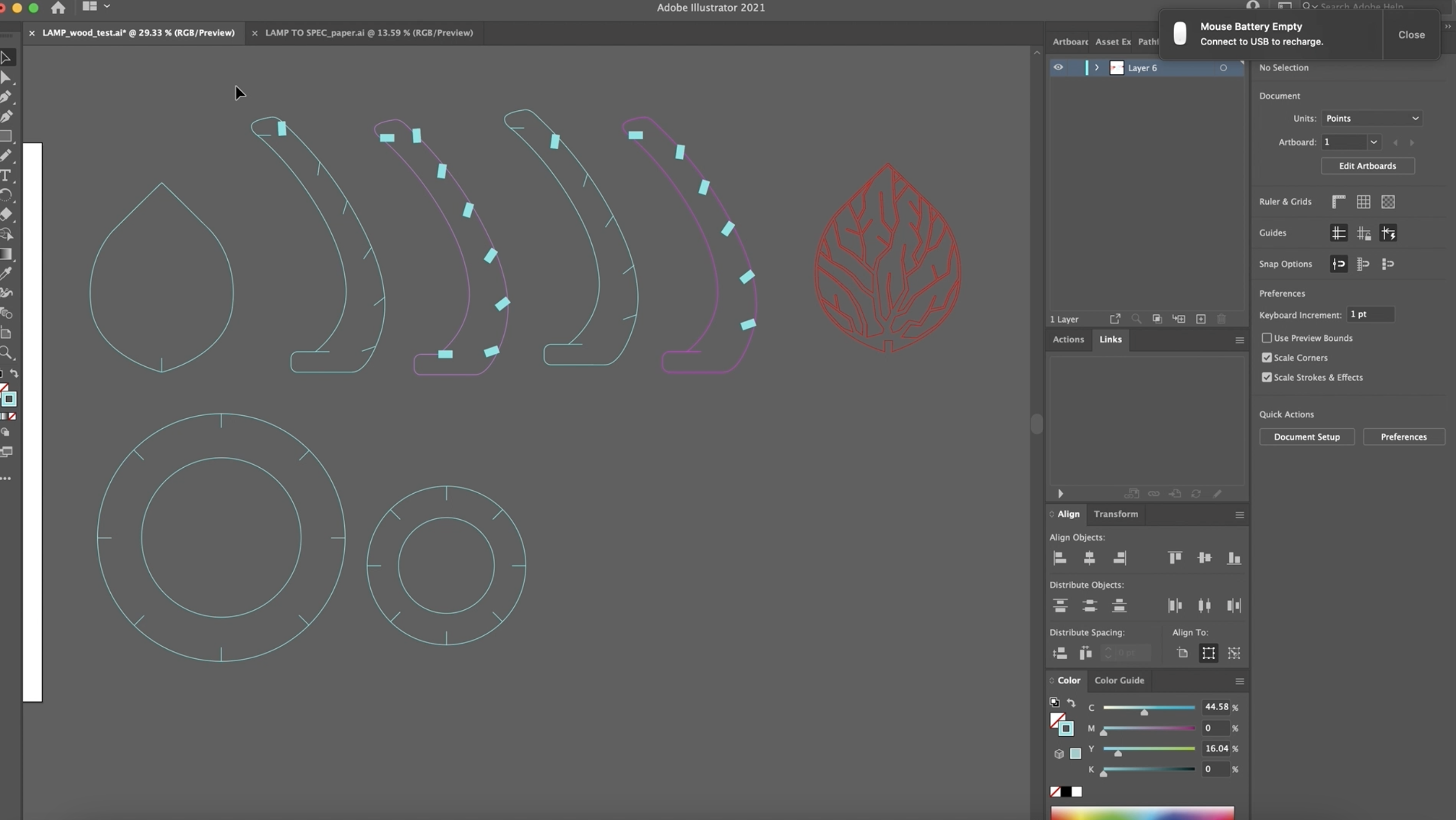Uncheck Scale Strokes & Effects
Image resolution: width=1456 pixels, height=820 pixels.
point(1267,377)
